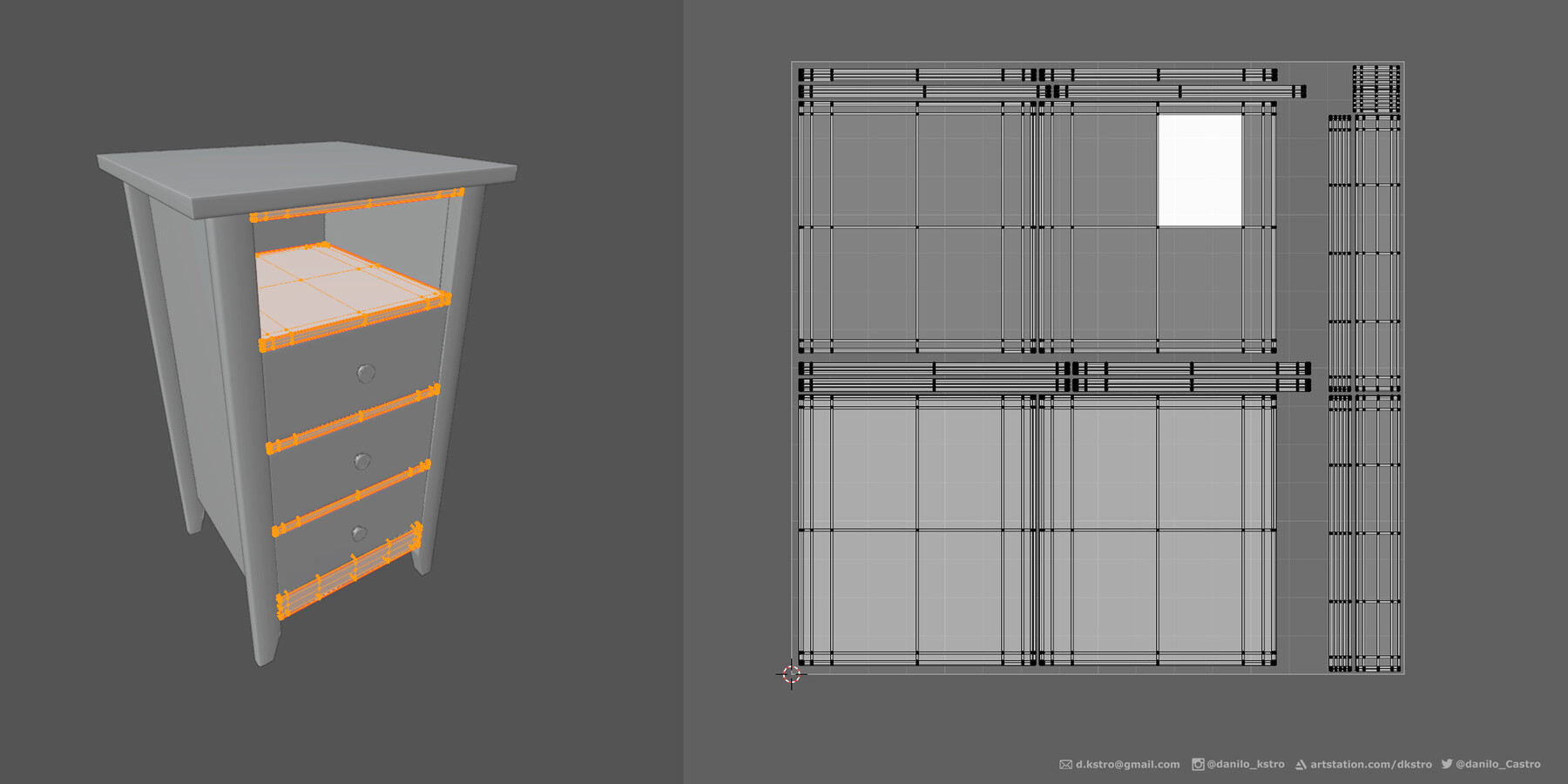1568x784 pixels.
Task: Select the @danilo_Castro Twitter handle
Action: click(x=1497, y=764)
